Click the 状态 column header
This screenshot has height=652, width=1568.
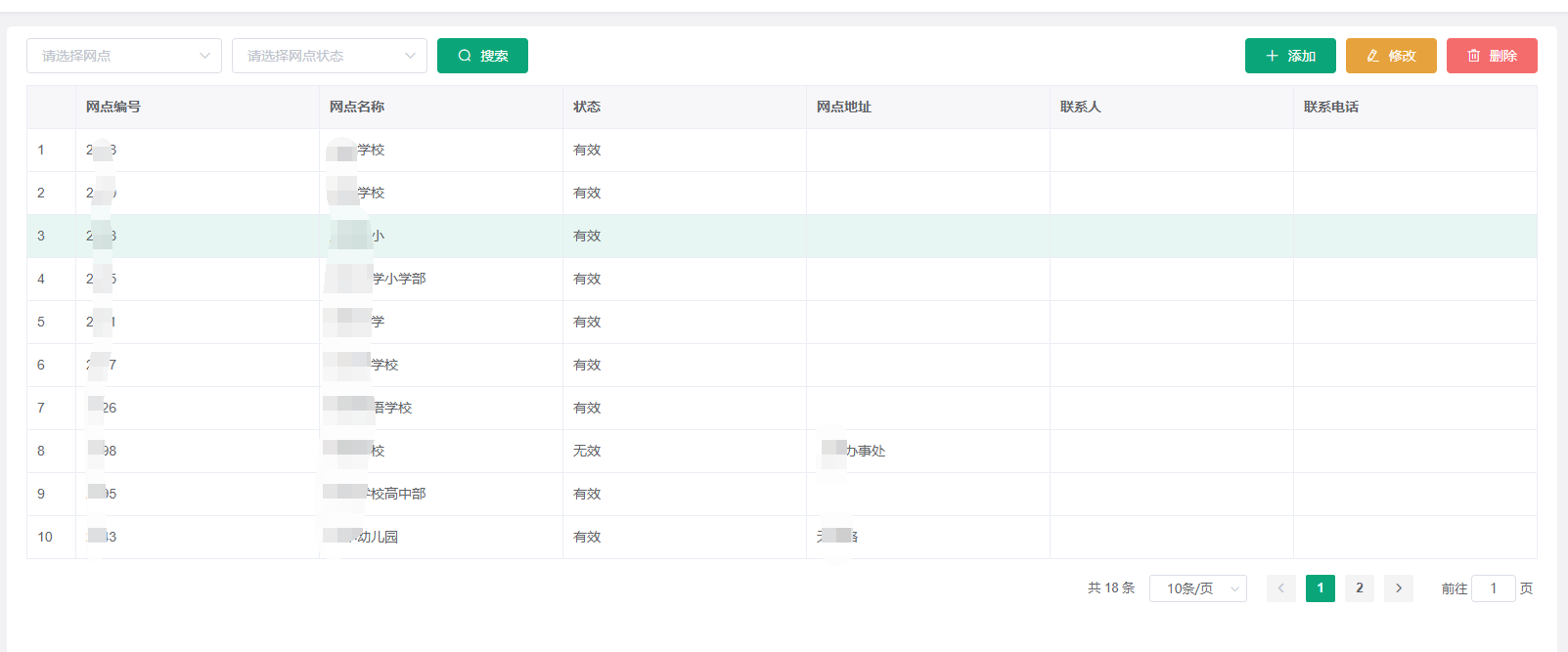(x=587, y=108)
